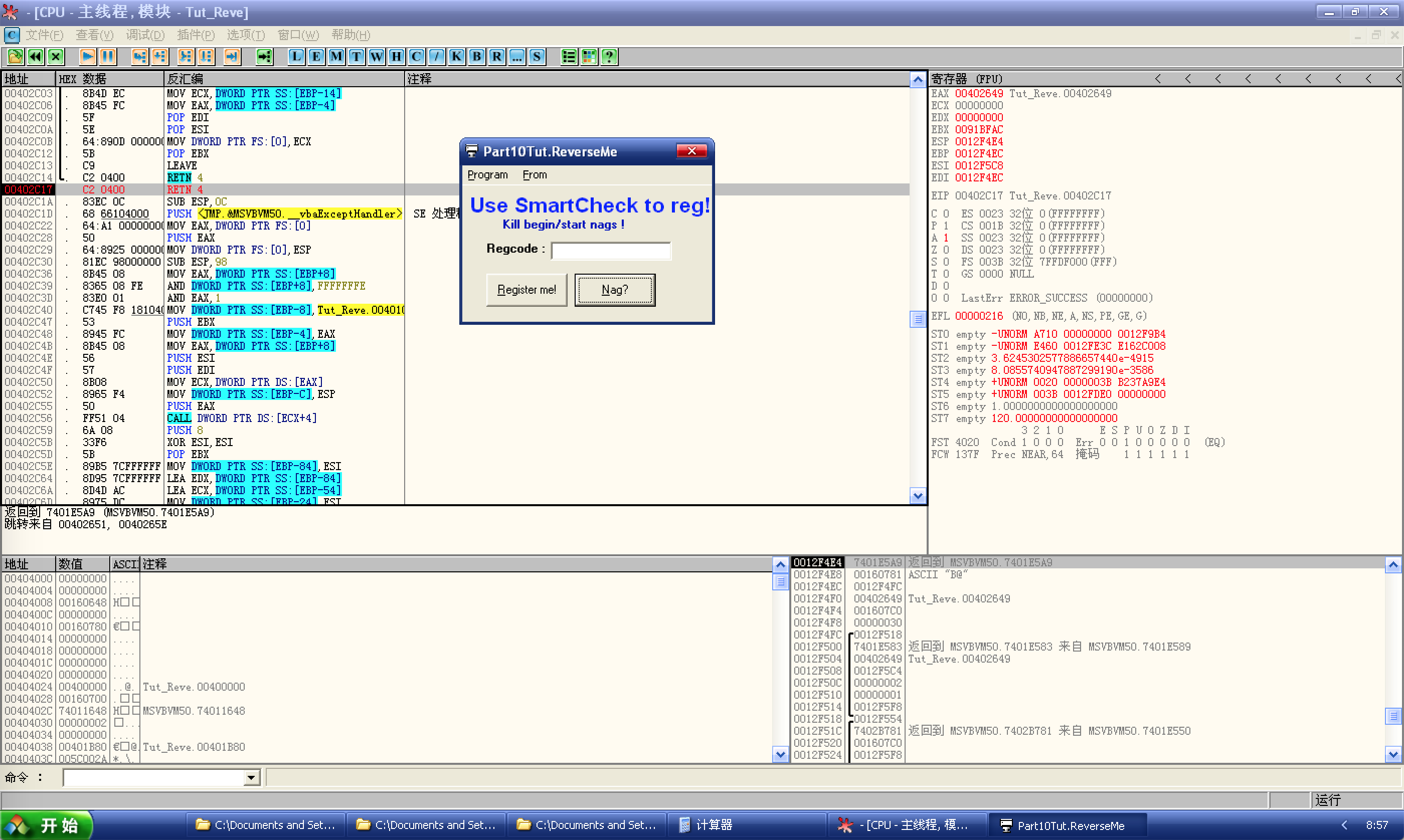Click the Step into toolbar icon
This screenshot has width=1404, height=840.
click(x=140, y=57)
